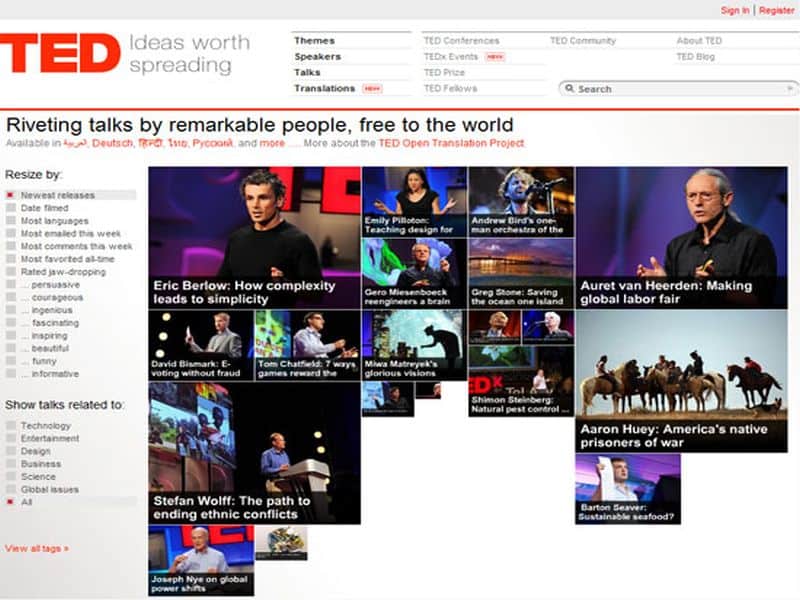Select Most emailed this week option
Viewport: 800px width, 600px height.
(x=63, y=233)
